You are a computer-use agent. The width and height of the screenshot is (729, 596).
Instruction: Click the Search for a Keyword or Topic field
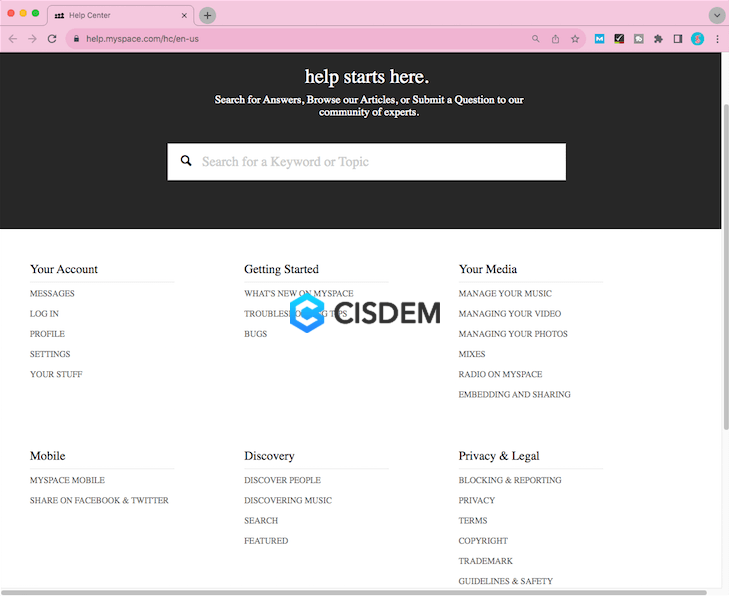[367, 162]
